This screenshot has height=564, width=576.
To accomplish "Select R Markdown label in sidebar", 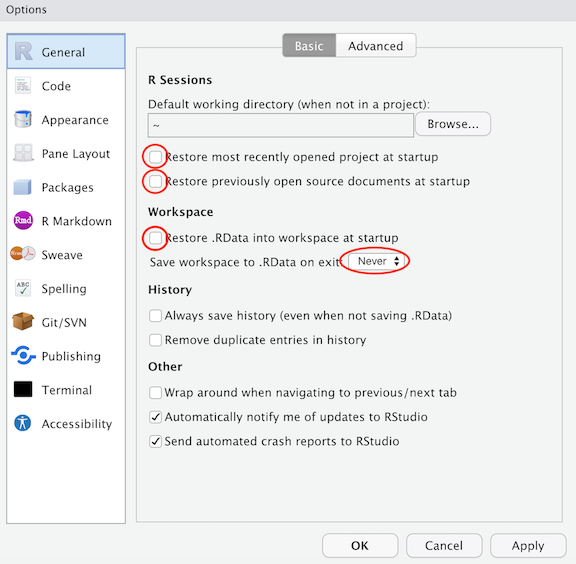I will point(77,221).
